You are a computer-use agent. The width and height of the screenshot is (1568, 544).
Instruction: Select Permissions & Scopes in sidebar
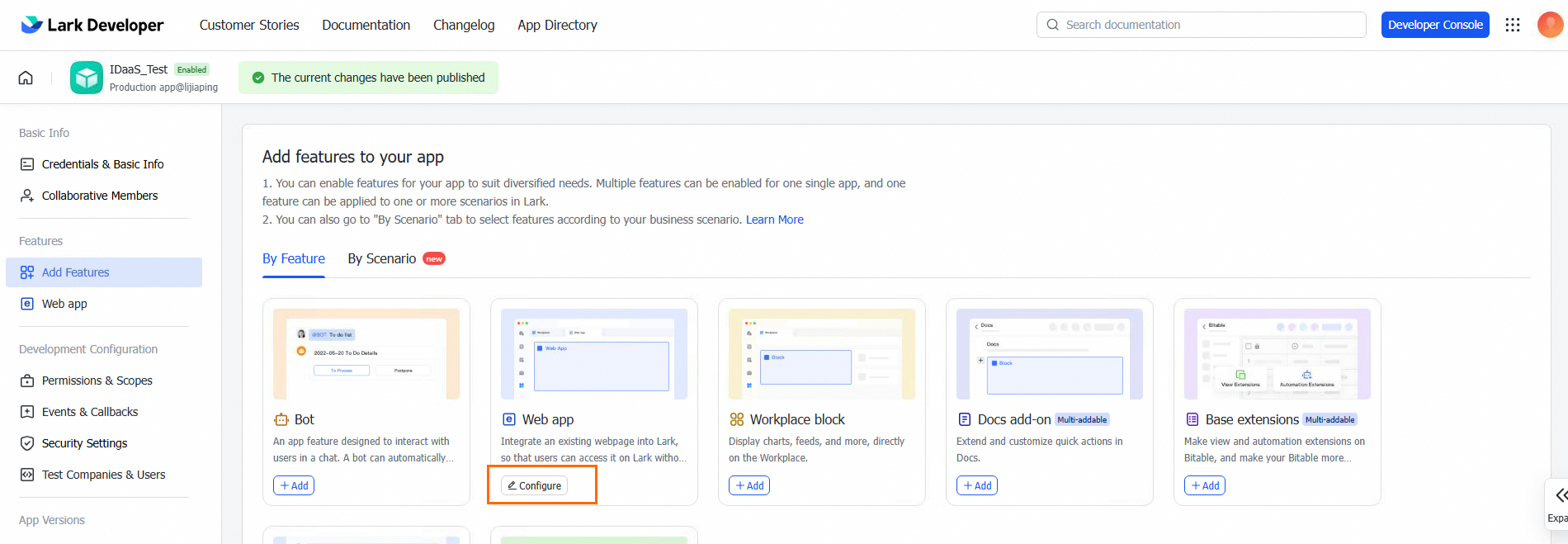(104, 381)
